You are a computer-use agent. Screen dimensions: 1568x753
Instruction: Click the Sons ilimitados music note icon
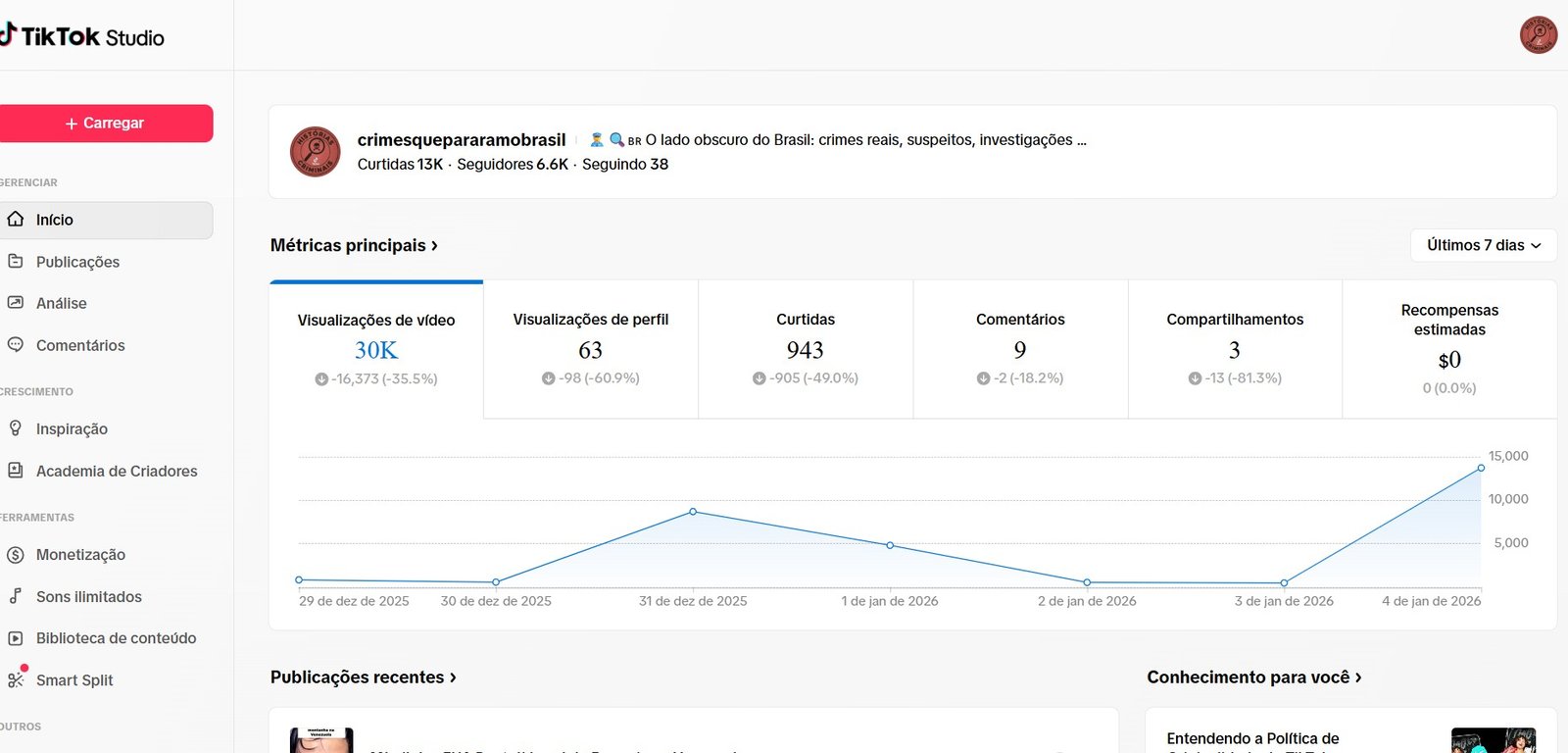(16, 596)
